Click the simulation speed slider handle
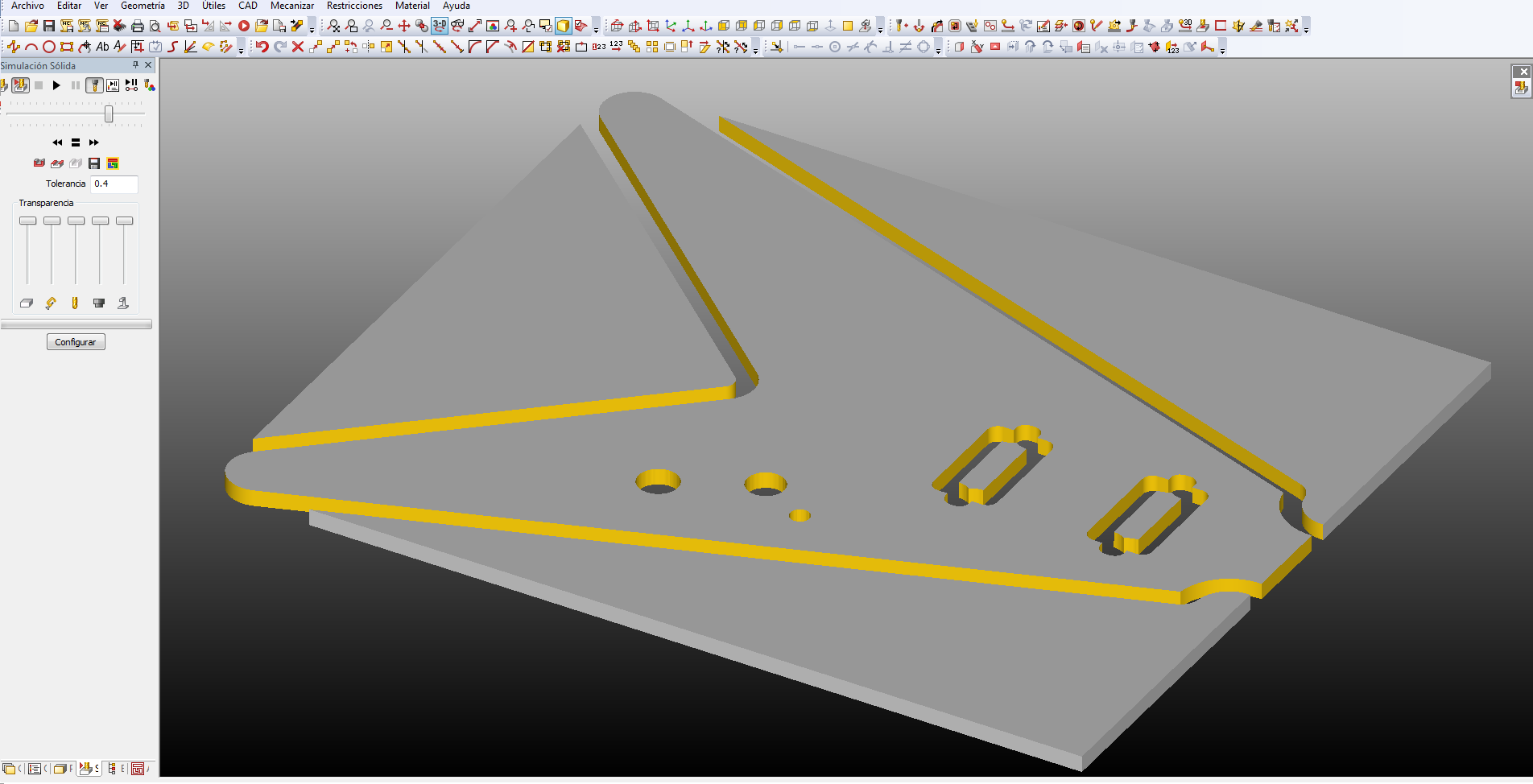 coord(109,114)
